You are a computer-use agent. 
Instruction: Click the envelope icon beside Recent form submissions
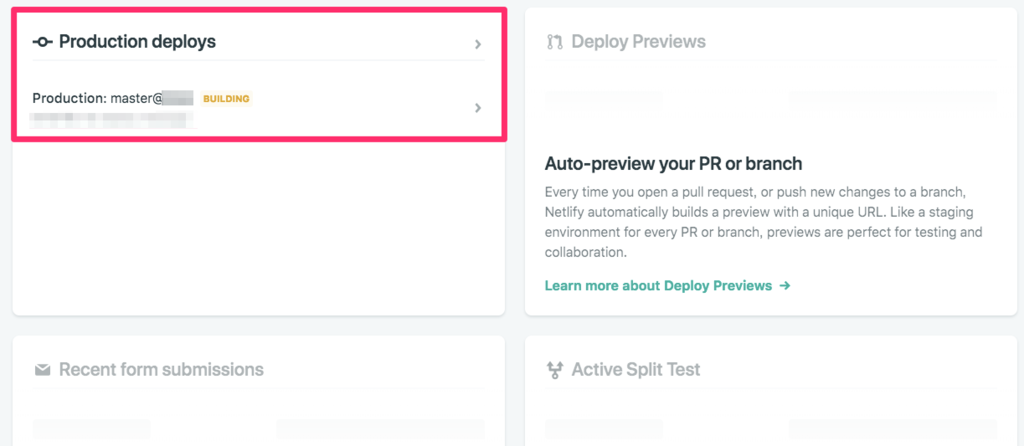click(42, 370)
